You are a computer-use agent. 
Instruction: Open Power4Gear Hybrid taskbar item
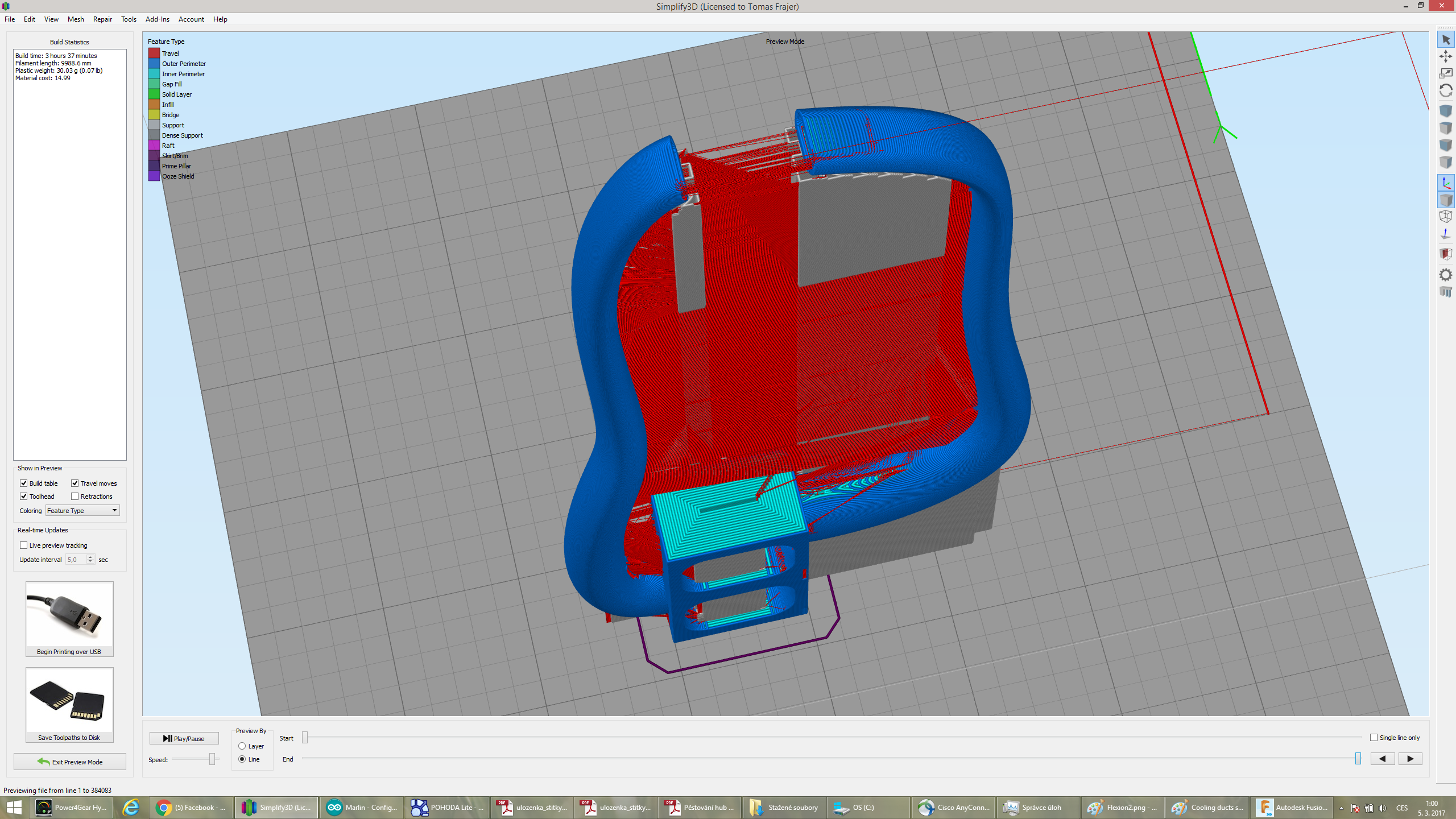[x=72, y=808]
